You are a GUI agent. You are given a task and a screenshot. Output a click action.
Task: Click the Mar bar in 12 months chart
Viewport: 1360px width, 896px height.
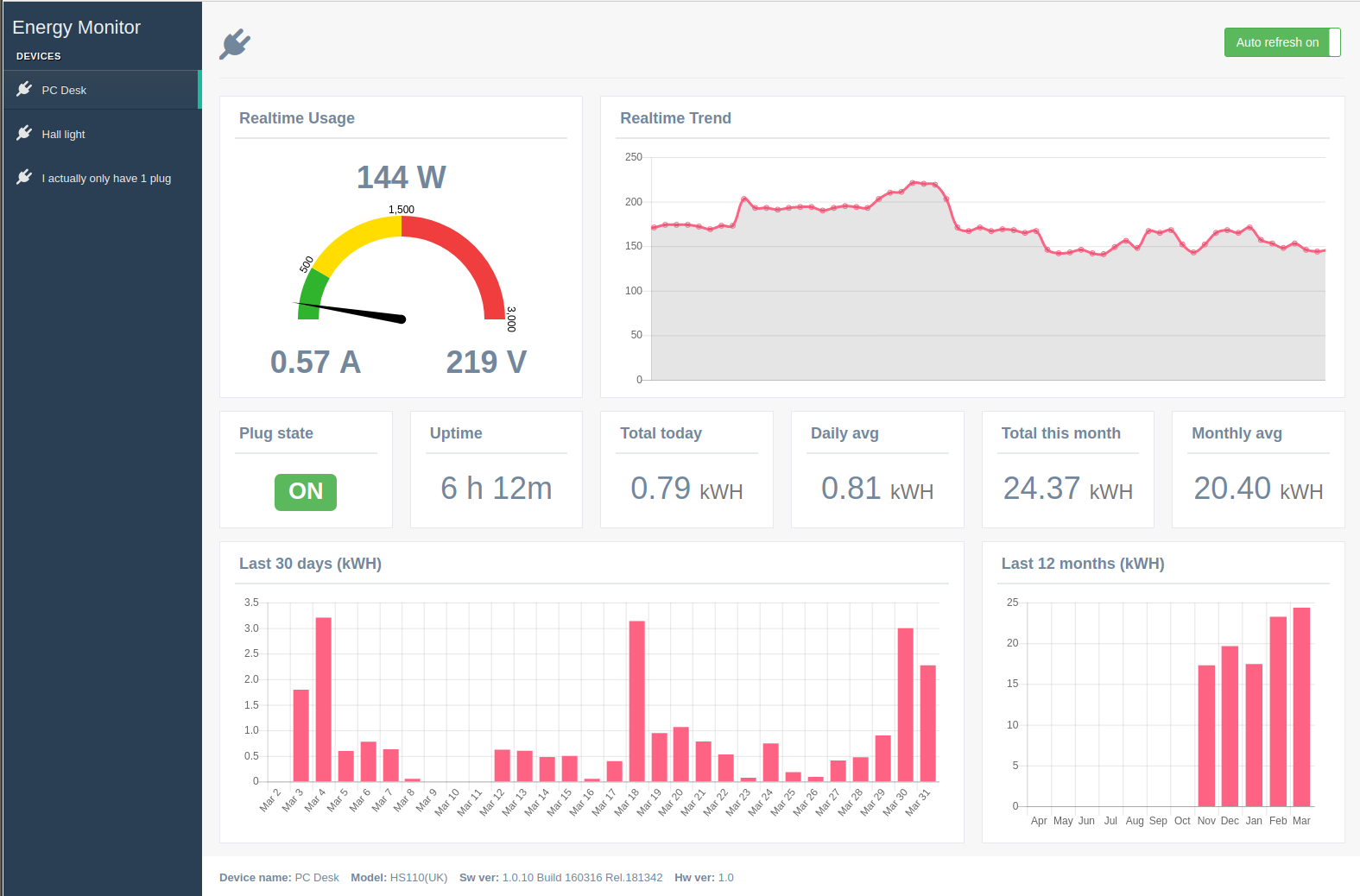pos(1301,706)
